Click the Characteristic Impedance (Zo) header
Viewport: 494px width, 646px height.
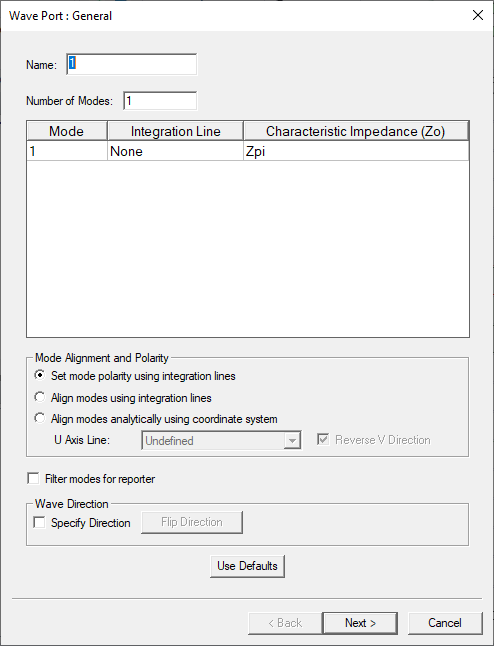356,131
